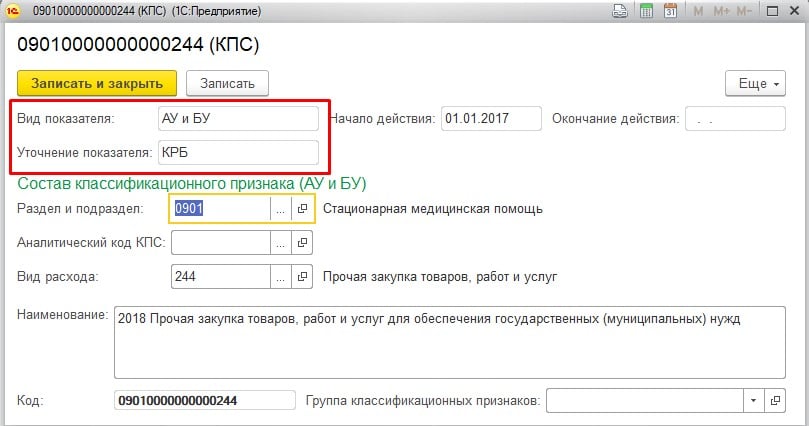The width and height of the screenshot is (809, 426).
Task: Click the Стационарная медицинская помощь text
Action: [x=433, y=209]
